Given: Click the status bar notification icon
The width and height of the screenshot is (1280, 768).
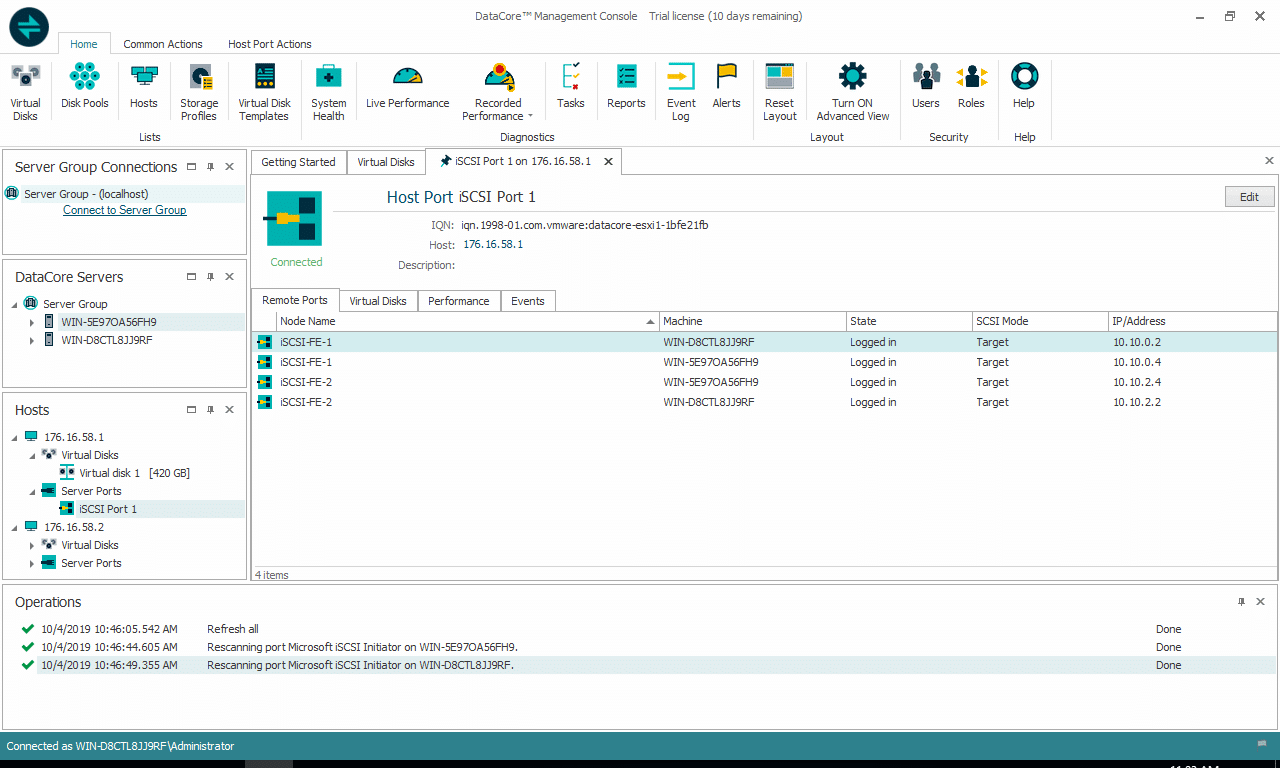Looking at the screenshot, I should pos(1261,744).
